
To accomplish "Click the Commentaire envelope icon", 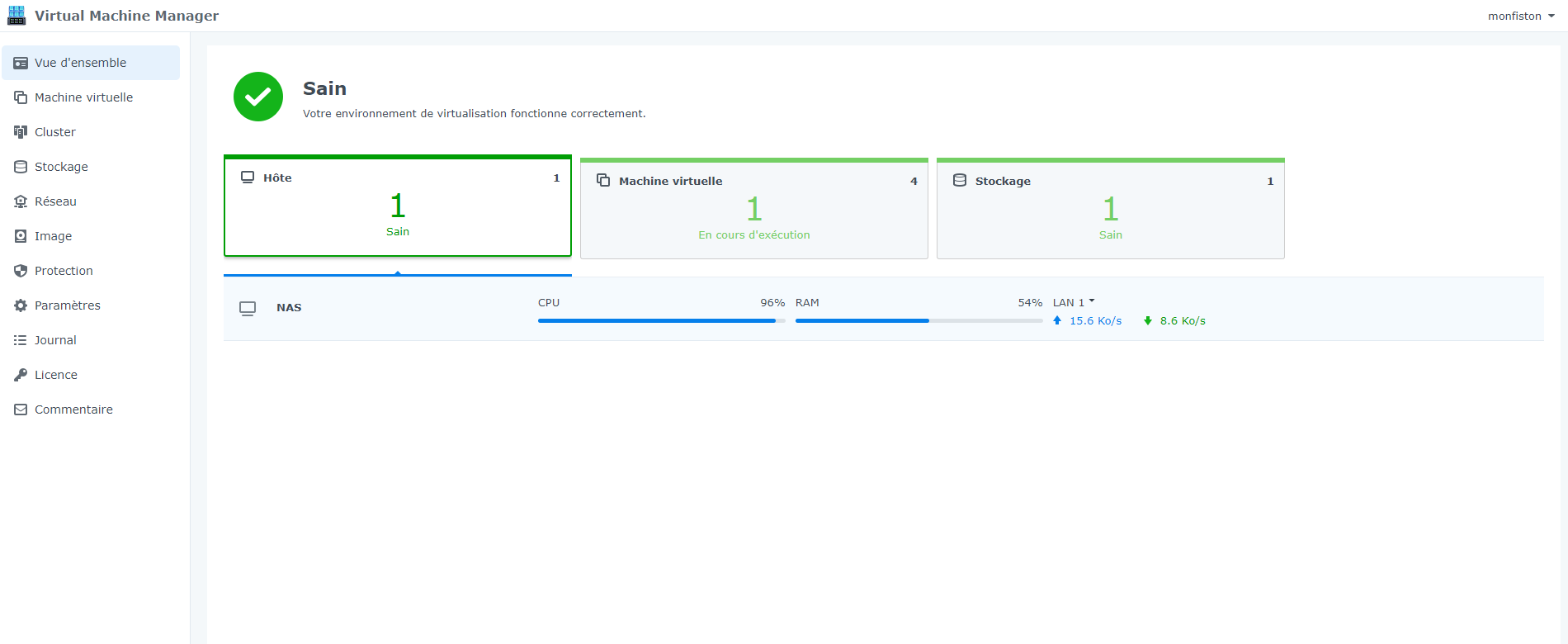I will pos(21,410).
